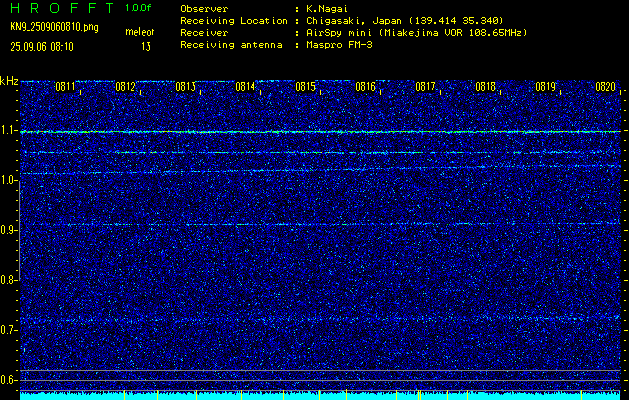Click the 1.0 frequency axis label
Viewport: 629px width, 400px height.
point(8,180)
